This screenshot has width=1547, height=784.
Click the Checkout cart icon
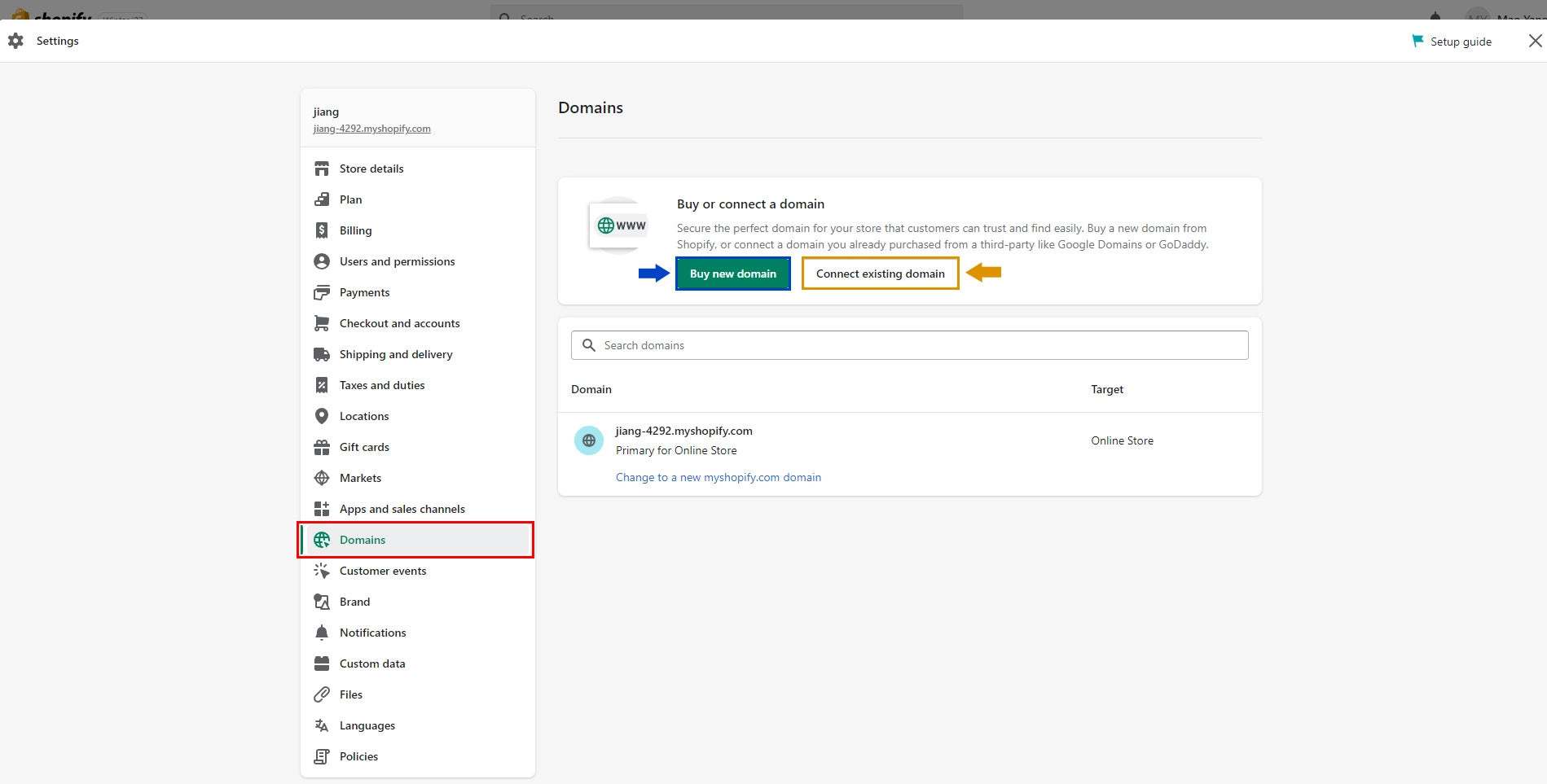pyautogui.click(x=322, y=323)
